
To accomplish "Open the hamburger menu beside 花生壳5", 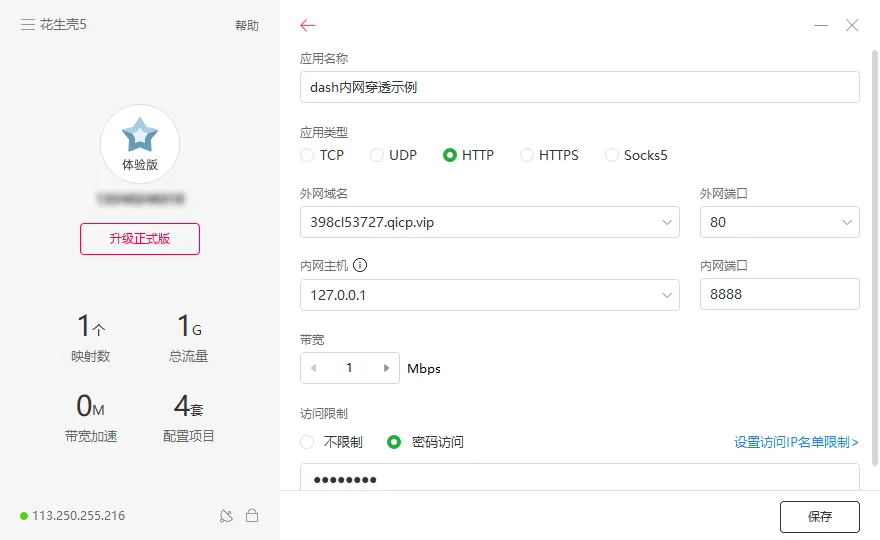I will 28,25.
